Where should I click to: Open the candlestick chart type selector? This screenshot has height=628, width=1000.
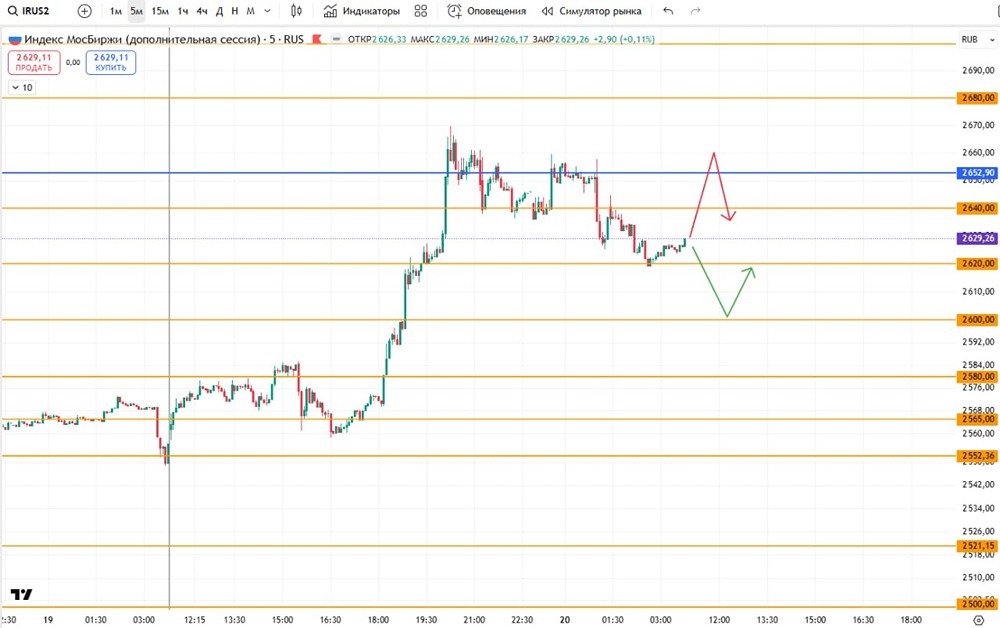[297, 11]
